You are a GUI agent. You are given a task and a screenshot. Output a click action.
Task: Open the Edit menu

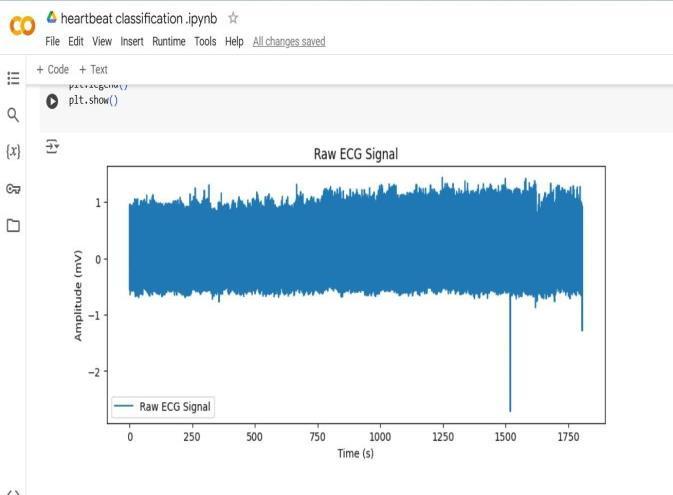click(76, 42)
